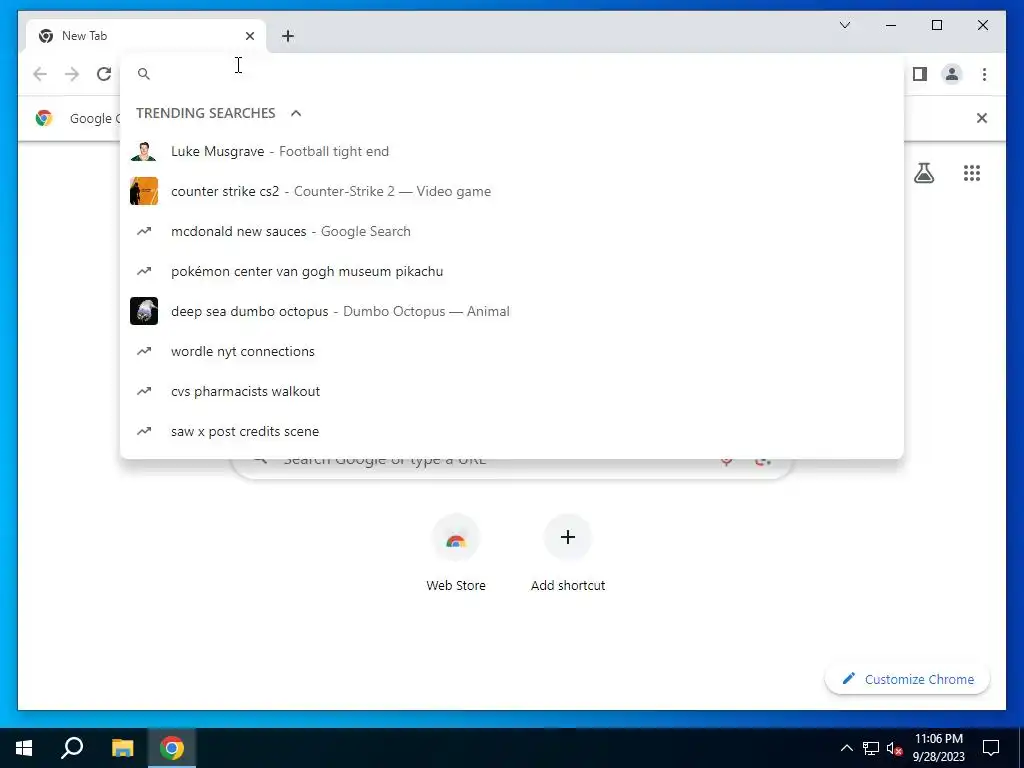Viewport: 1024px width, 768px height.
Task: Pick the wordle nyt connections suggestion
Action: [x=512, y=351]
